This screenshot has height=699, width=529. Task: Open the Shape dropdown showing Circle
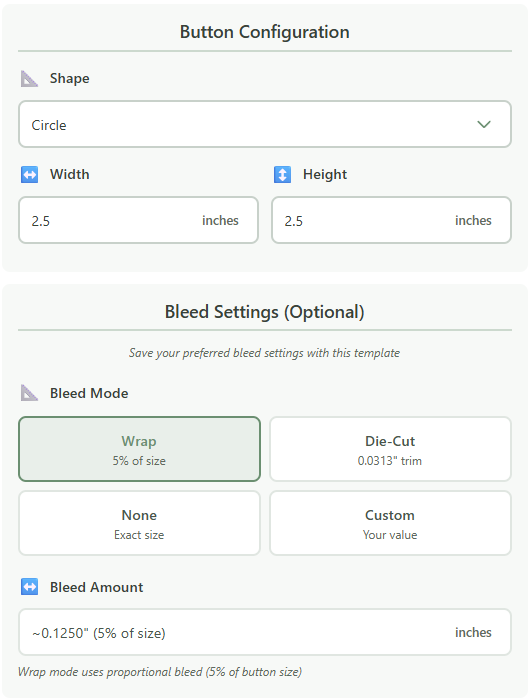(265, 124)
